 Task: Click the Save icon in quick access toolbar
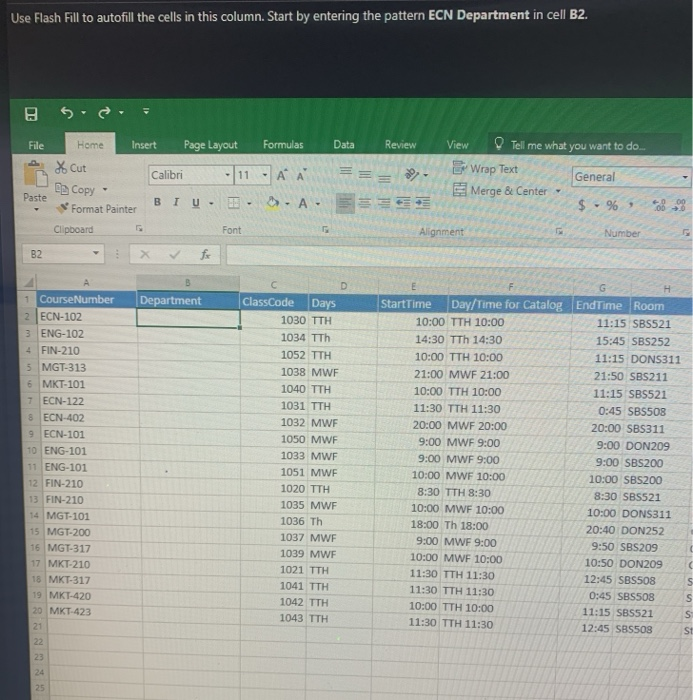[x=31, y=114]
